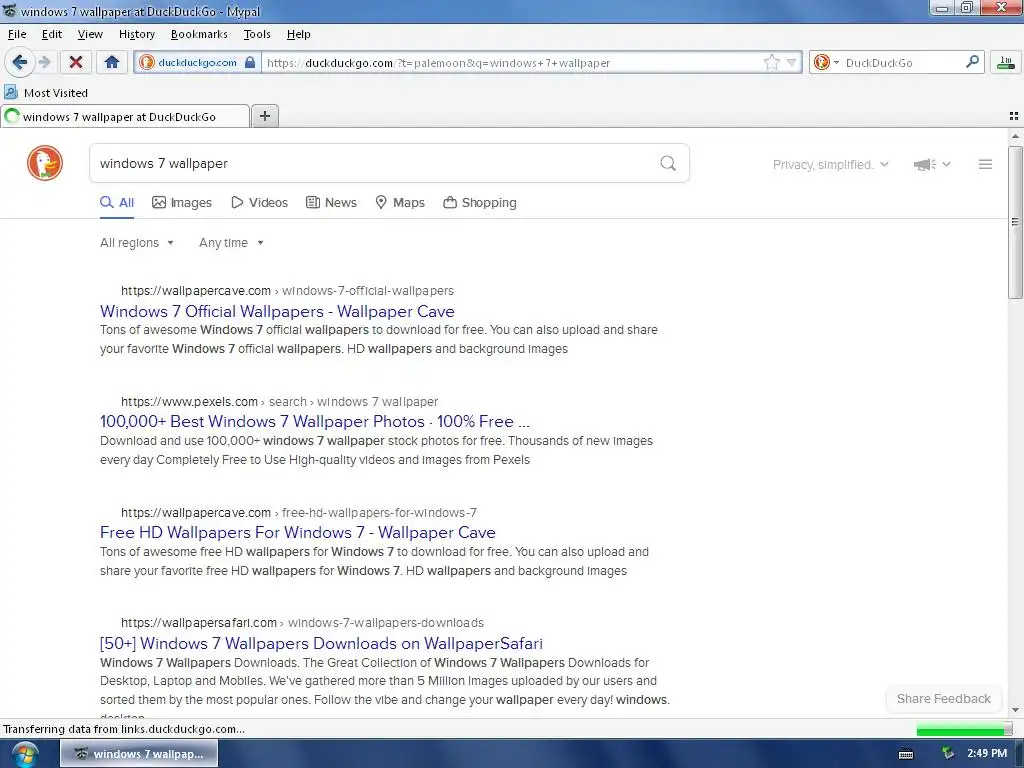Show all tabs grid icon

pyautogui.click(x=1014, y=116)
